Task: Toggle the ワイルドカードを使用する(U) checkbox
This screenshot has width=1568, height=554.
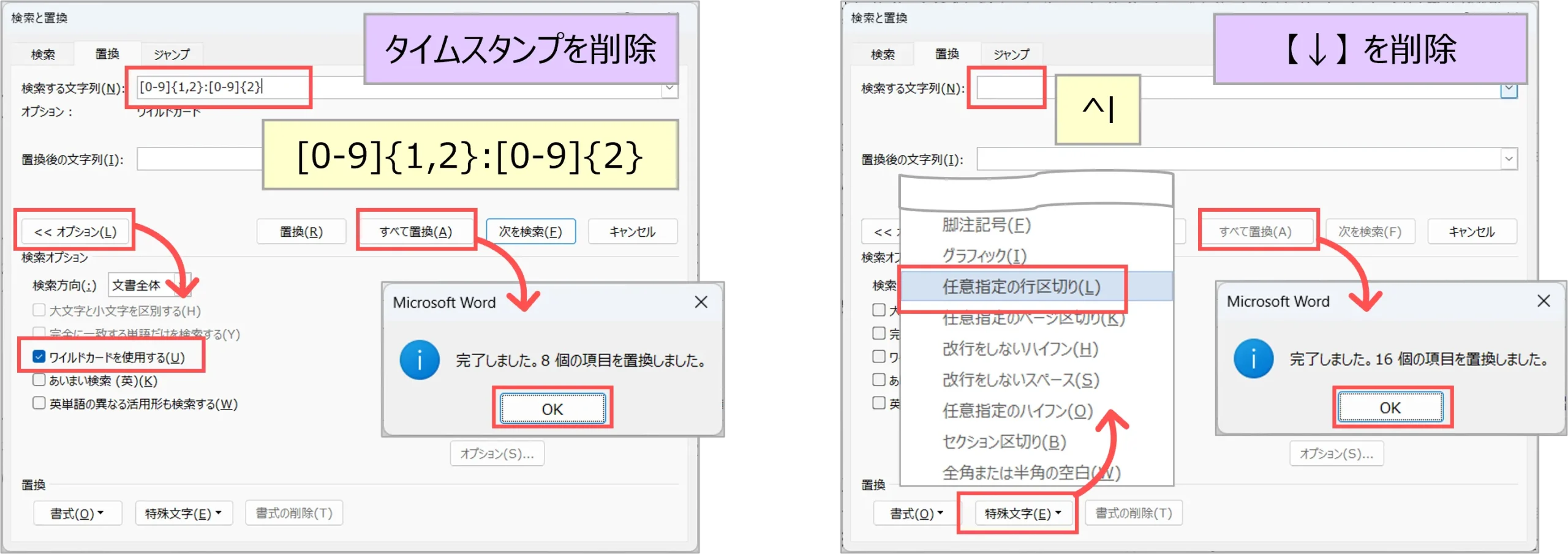Action: 39,357
